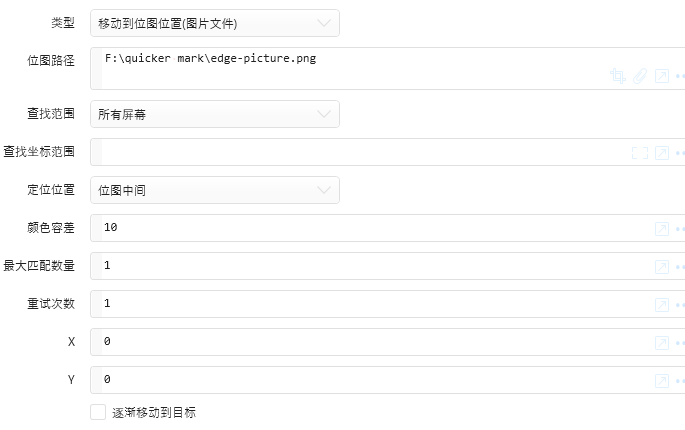Click the more options dots for 颜色容差
This screenshot has height=430, width=685.
pyautogui.click(x=680, y=229)
